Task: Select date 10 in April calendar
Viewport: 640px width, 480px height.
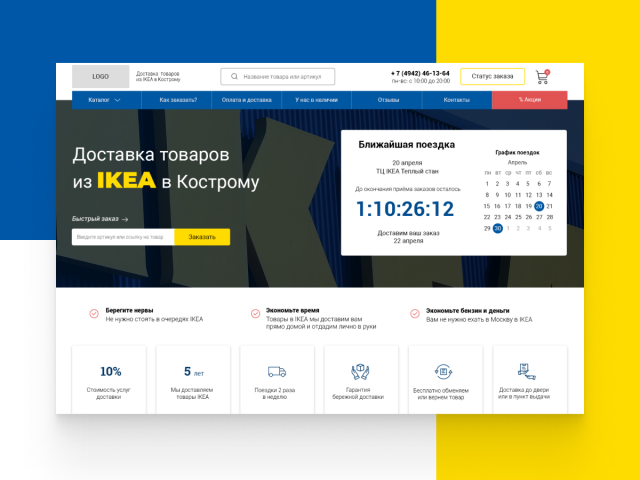Action: 508,195
